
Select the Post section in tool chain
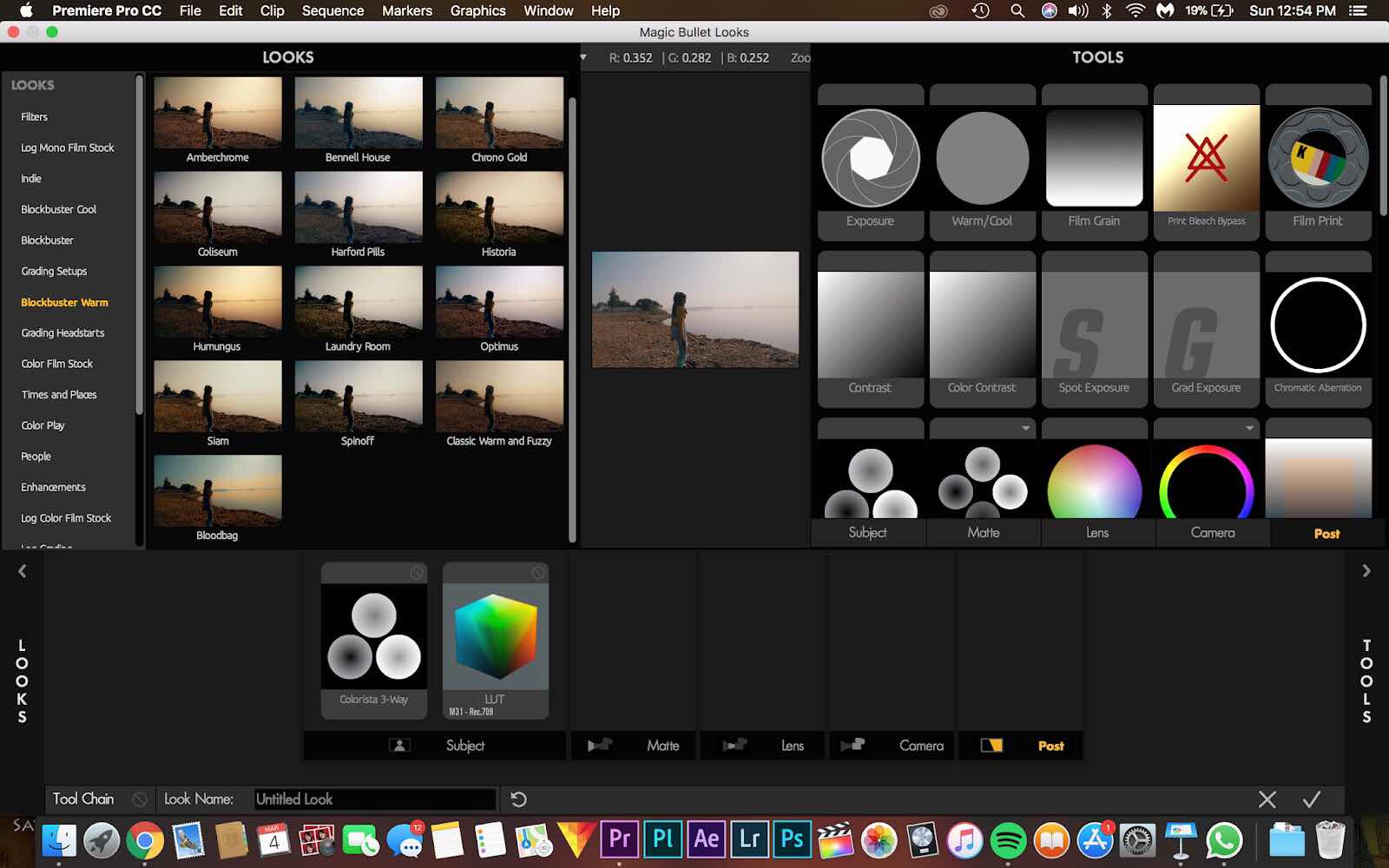[1021, 746]
